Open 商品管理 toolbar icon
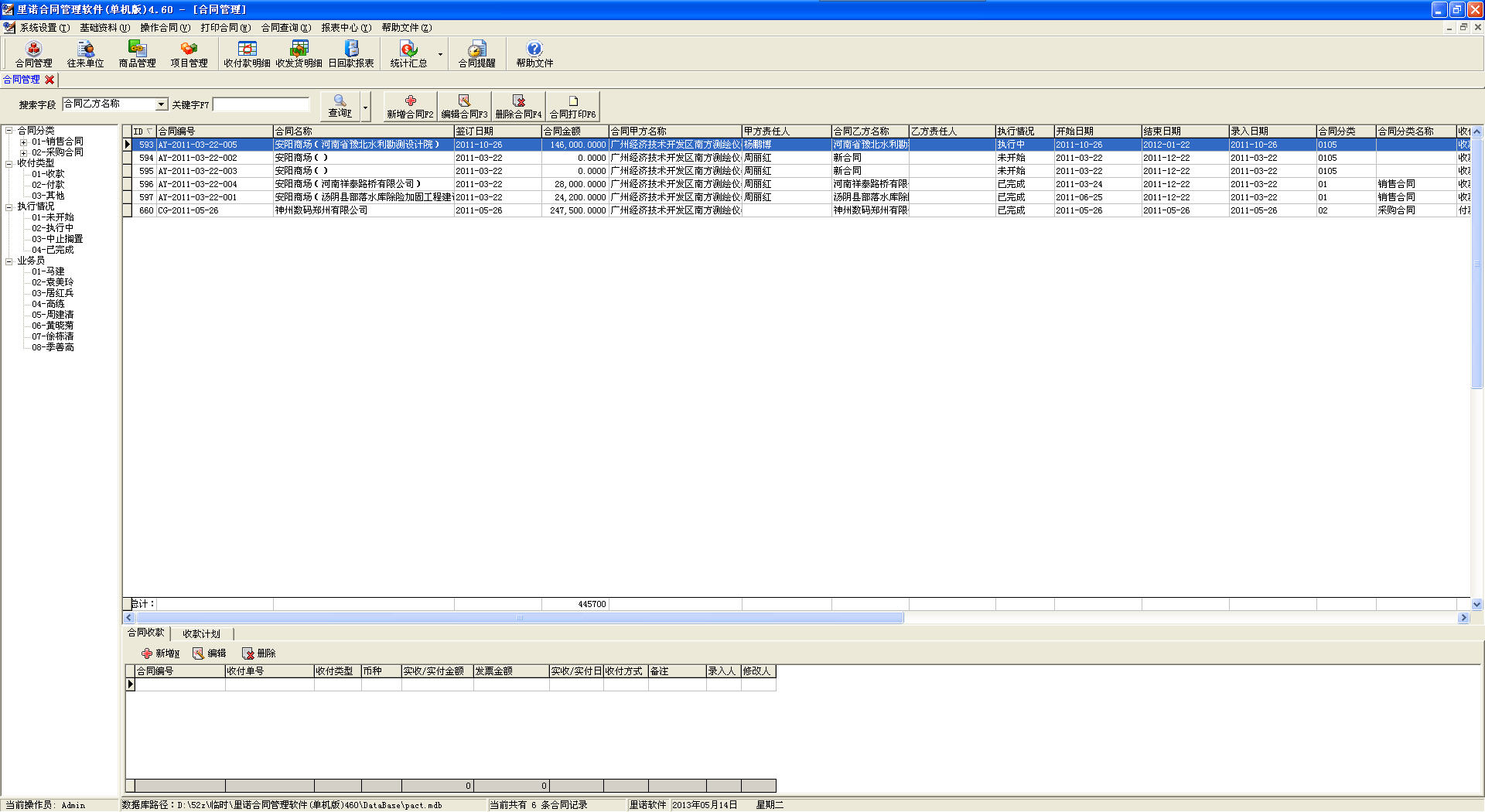 coord(137,54)
